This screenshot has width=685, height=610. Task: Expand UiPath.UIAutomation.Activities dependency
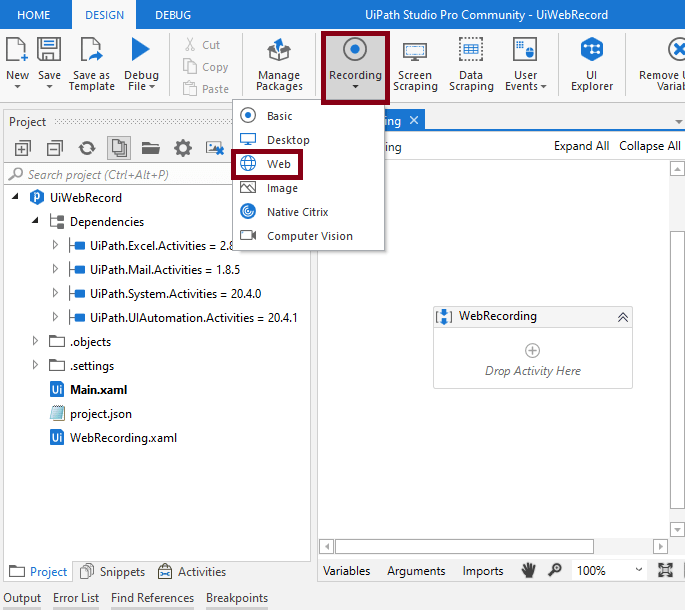pos(55,316)
